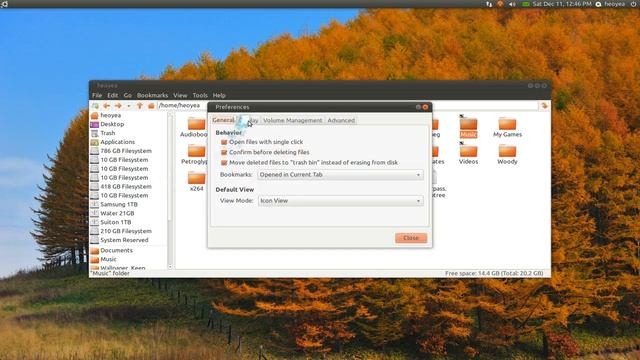Image resolution: width=640 pixels, height=360 pixels.
Task: Open the history dropdown arrow in toolbar
Action: pos(129,106)
